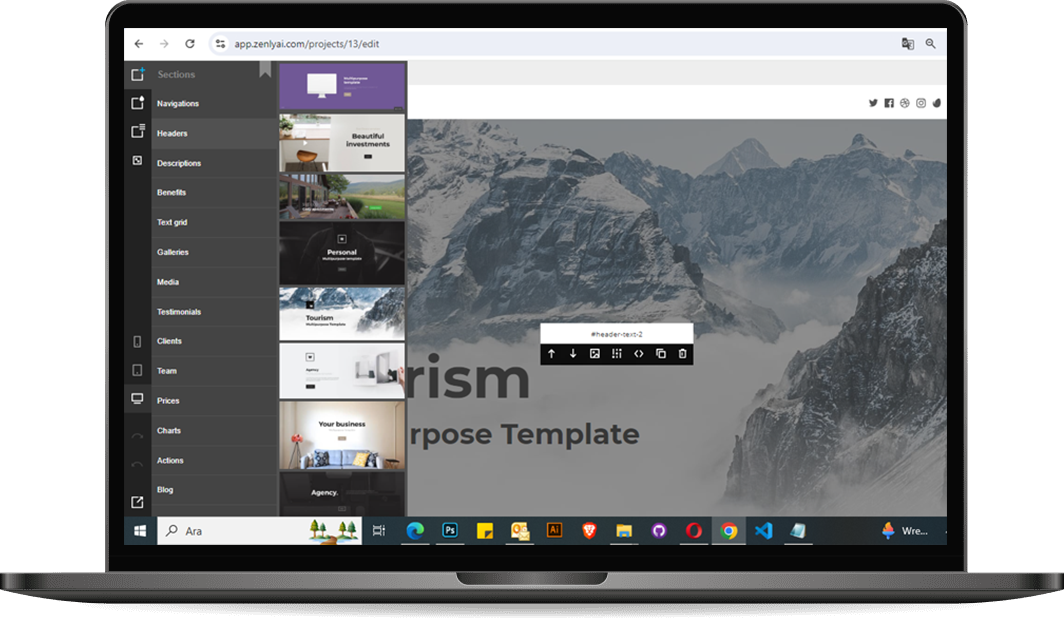Viewport: 1064px width, 619px height.
Task: Delete the section with the trash icon
Action: [x=683, y=354]
